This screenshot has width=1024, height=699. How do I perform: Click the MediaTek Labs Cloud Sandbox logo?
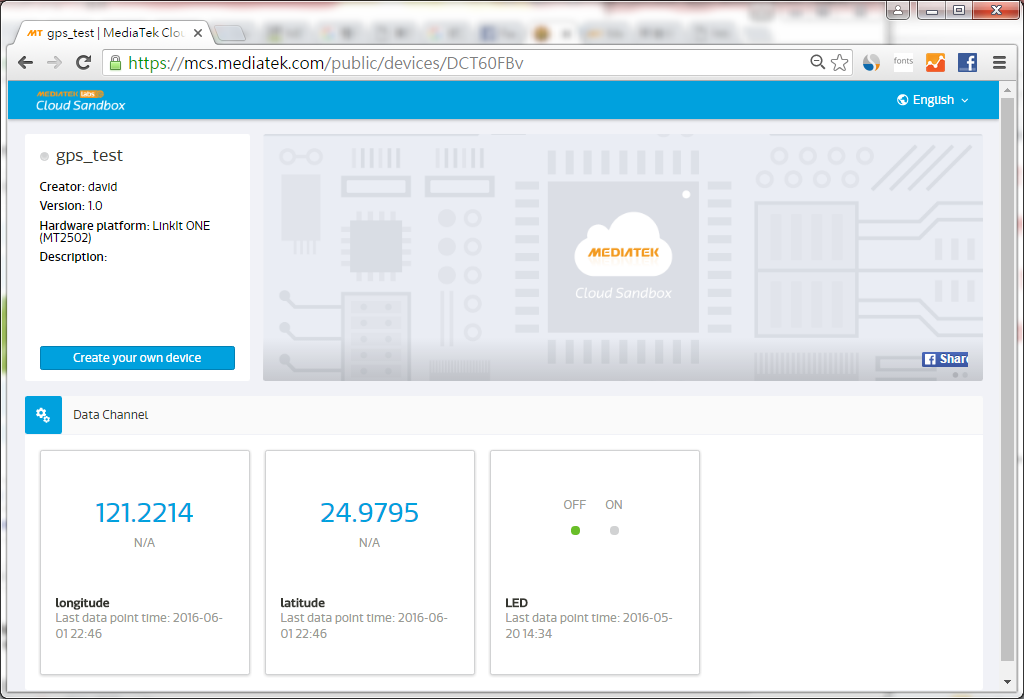[80, 101]
